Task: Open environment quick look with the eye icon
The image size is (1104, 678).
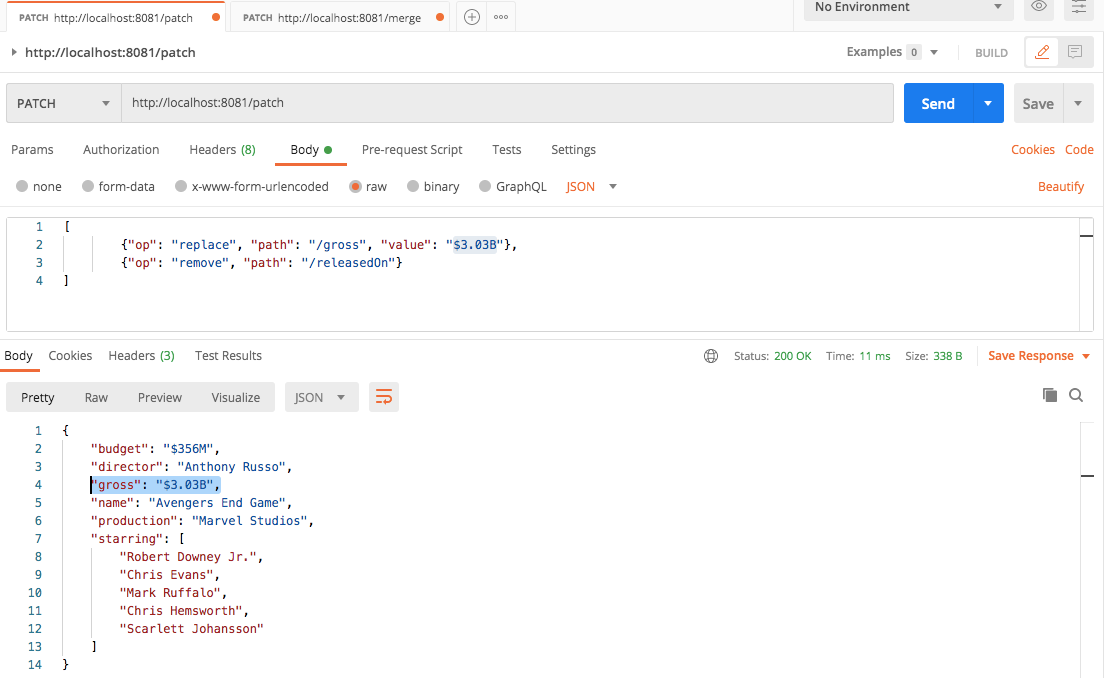Action: click(1038, 9)
